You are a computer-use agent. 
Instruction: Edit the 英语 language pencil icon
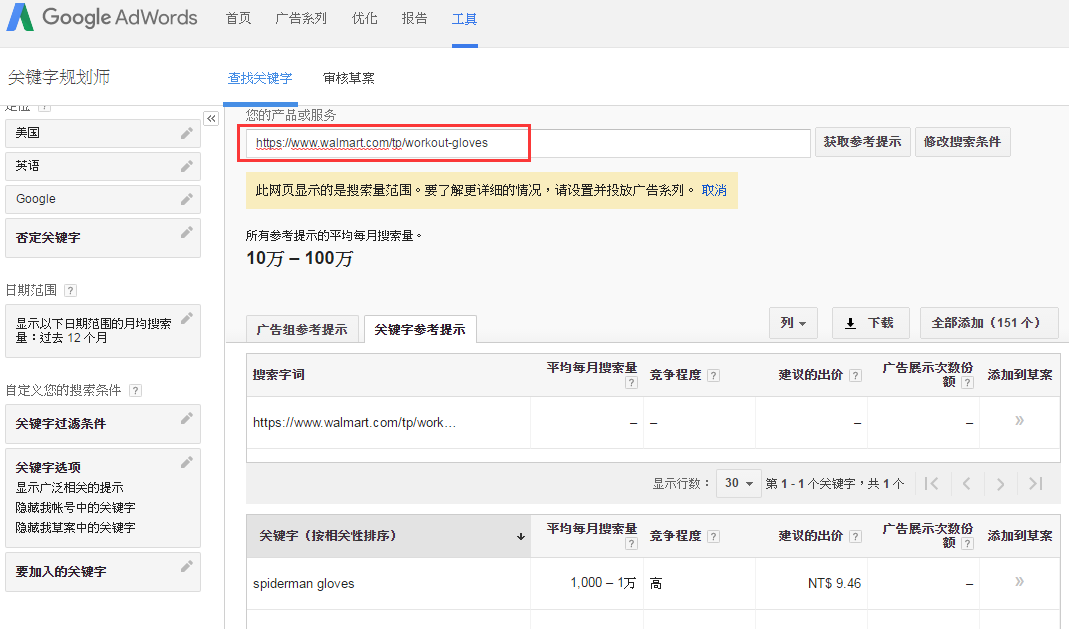tap(186, 166)
